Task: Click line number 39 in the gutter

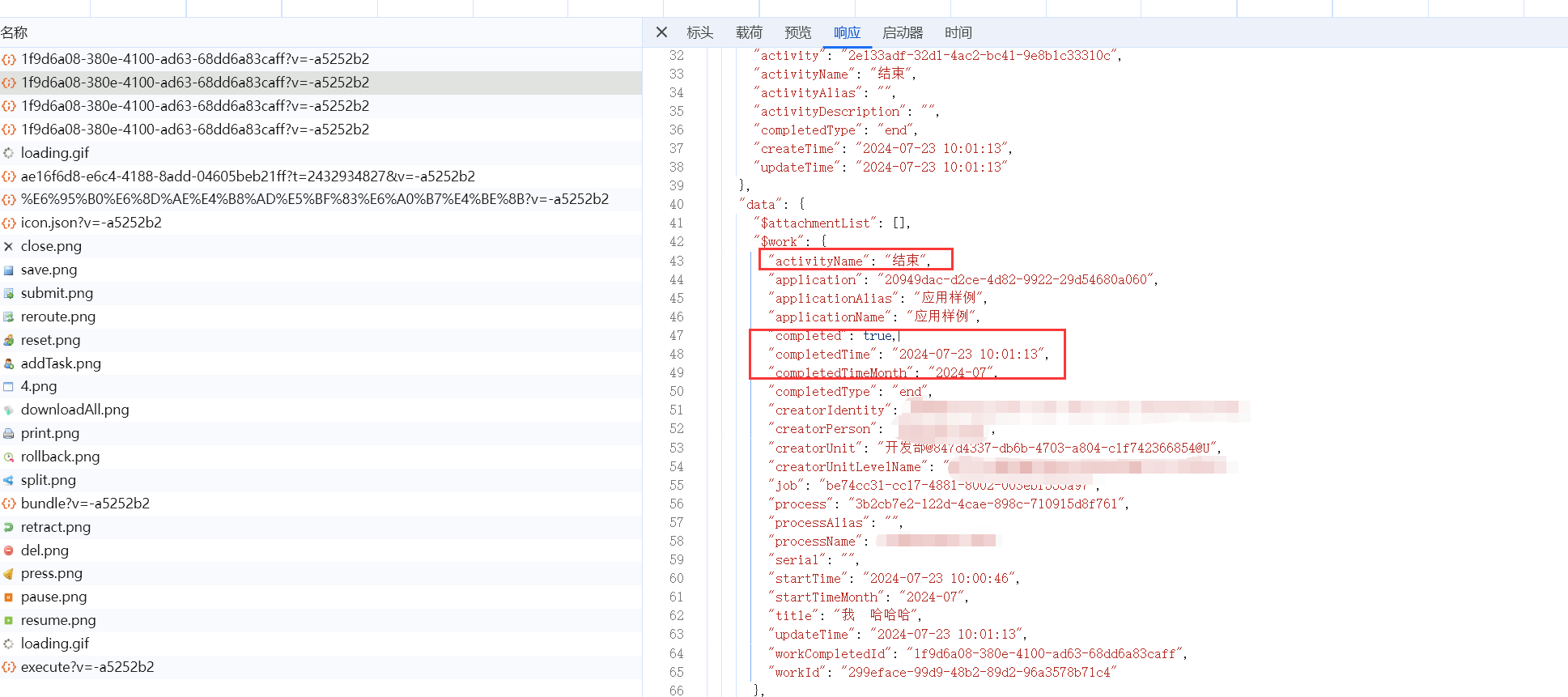Action: (677, 186)
